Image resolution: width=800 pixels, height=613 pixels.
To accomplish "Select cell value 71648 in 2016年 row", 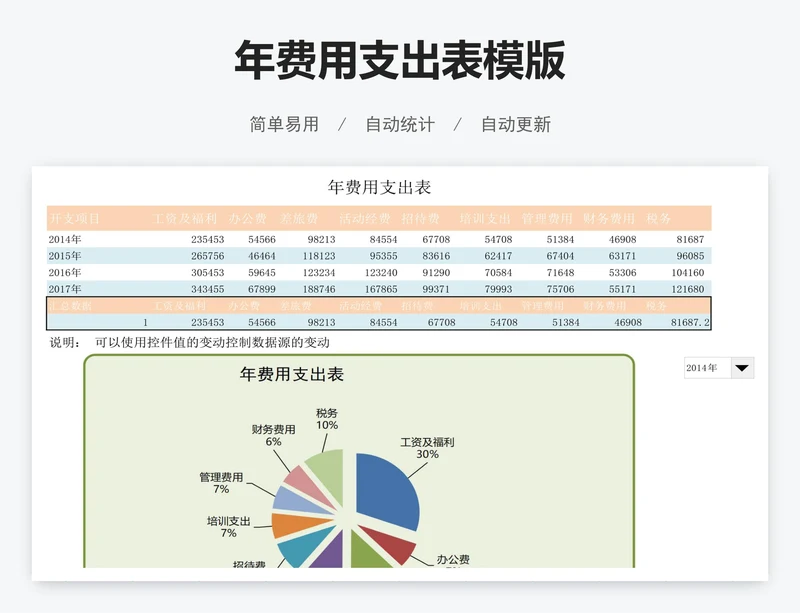I will tap(560, 273).
